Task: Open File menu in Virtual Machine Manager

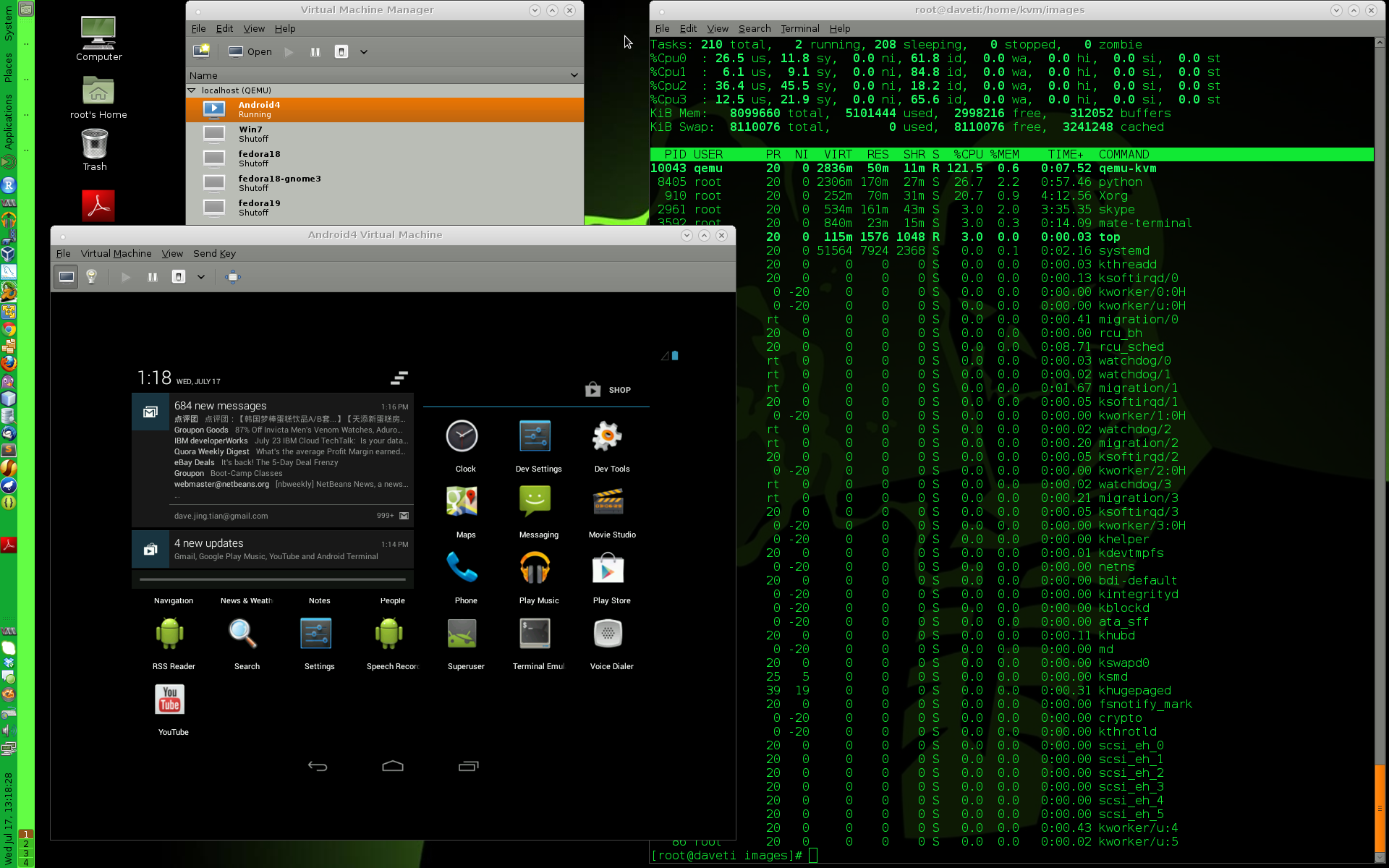Action: 198,29
